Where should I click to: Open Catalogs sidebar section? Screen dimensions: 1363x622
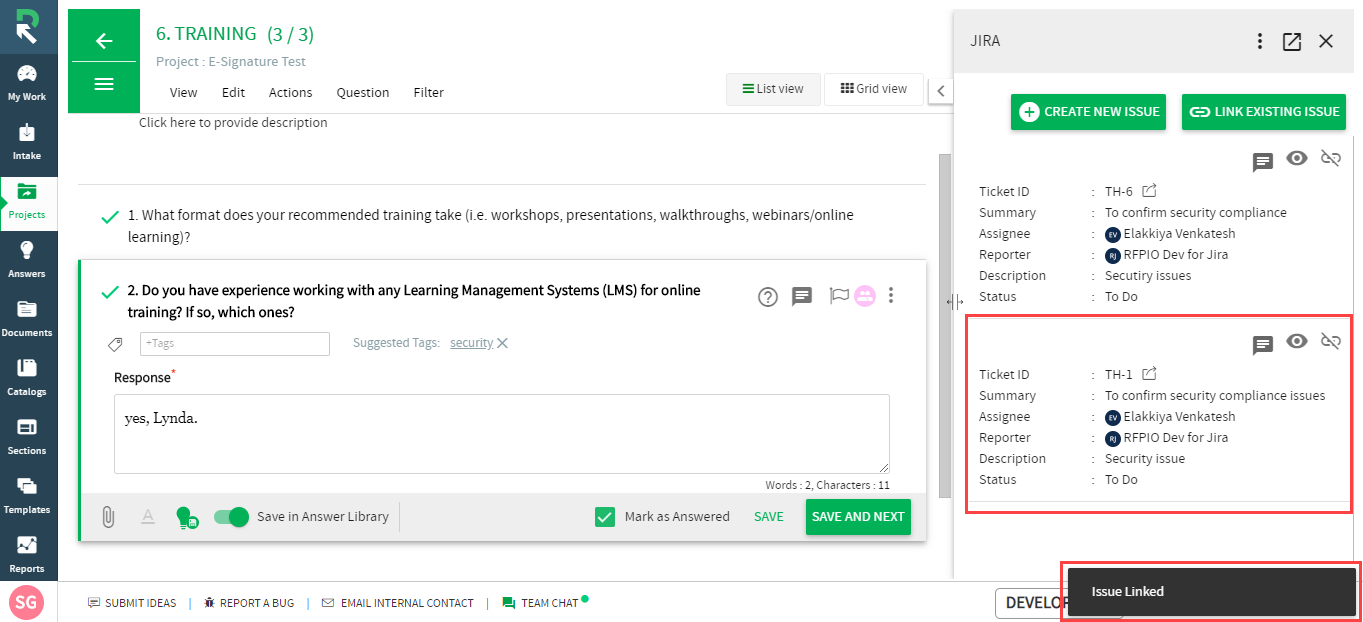[x=27, y=378]
